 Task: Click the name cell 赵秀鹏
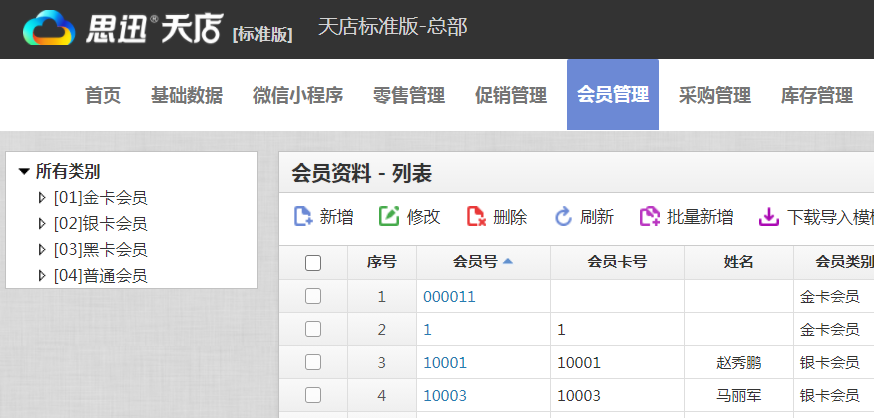point(739,363)
